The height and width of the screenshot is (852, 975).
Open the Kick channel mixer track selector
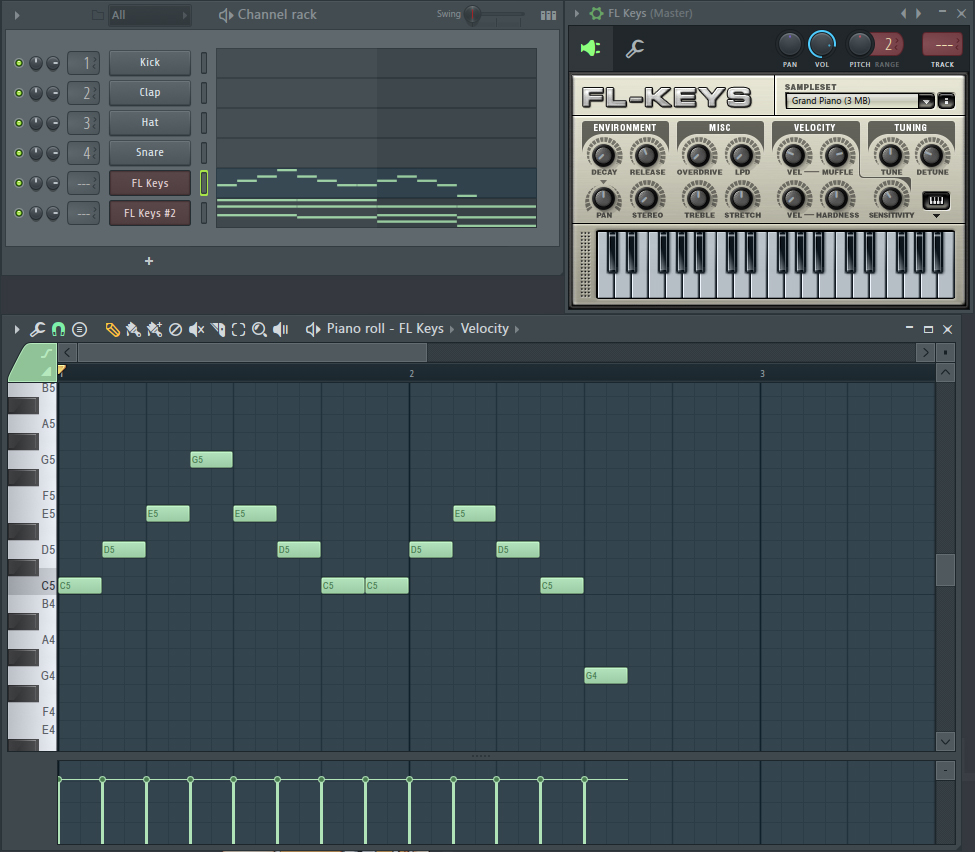click(x=83, y=63)
